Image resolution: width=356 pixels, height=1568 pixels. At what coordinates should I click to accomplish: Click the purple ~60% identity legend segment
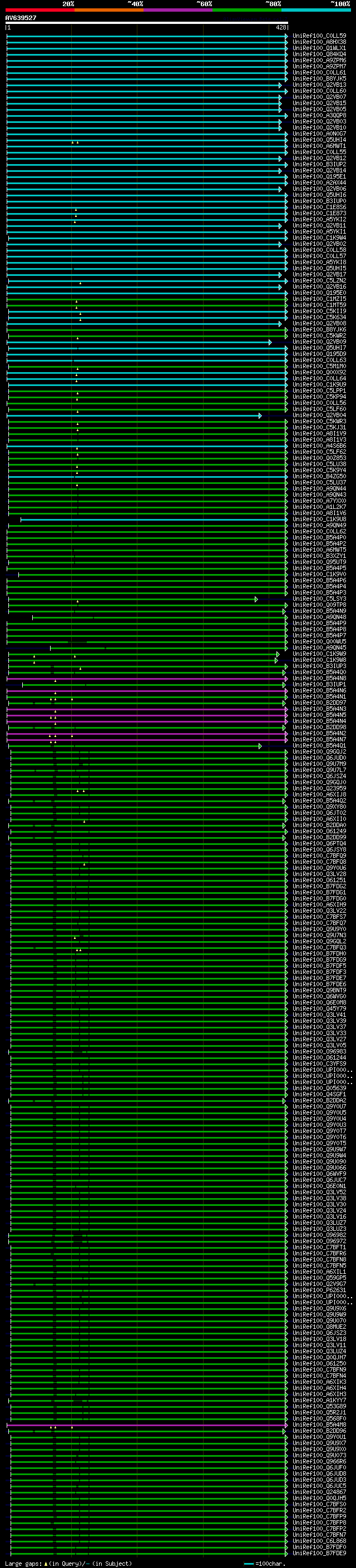coord(177,10)
